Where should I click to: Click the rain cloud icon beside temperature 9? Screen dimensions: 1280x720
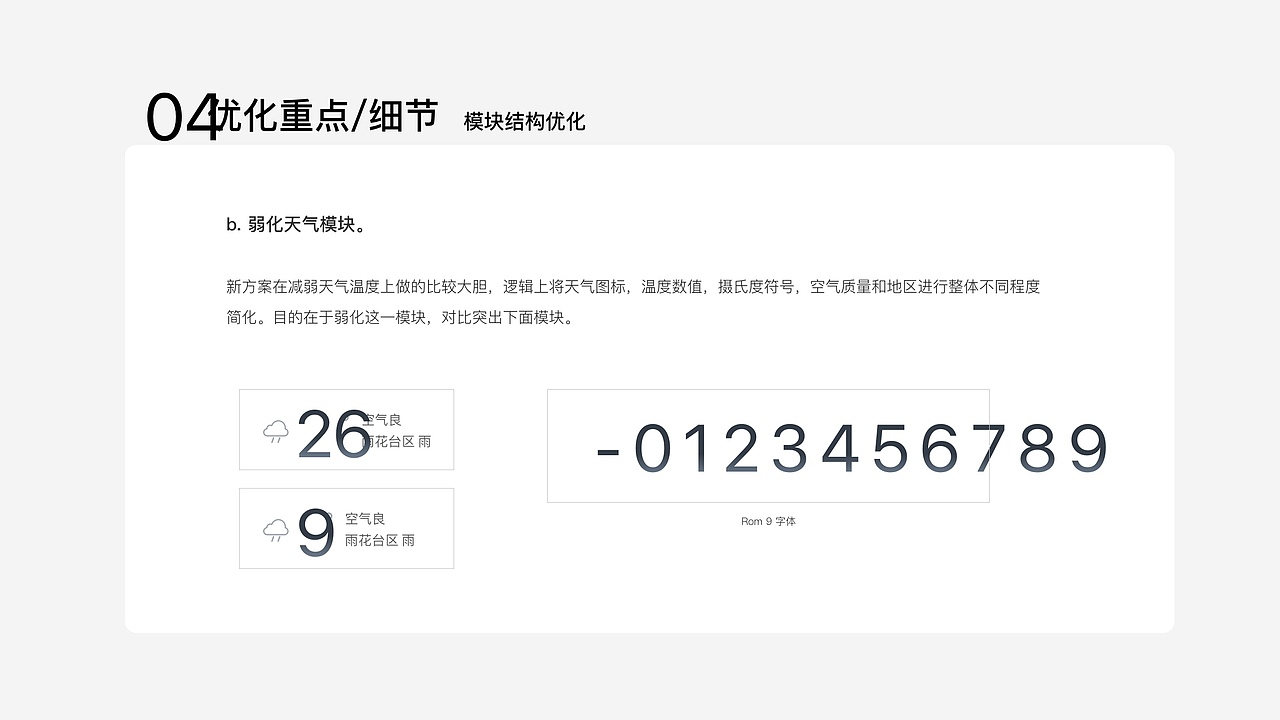click(275, 531)
